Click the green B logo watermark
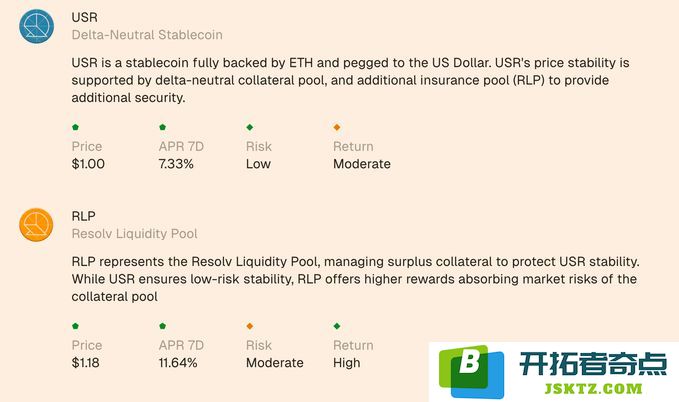 click(x=471, y=371)
